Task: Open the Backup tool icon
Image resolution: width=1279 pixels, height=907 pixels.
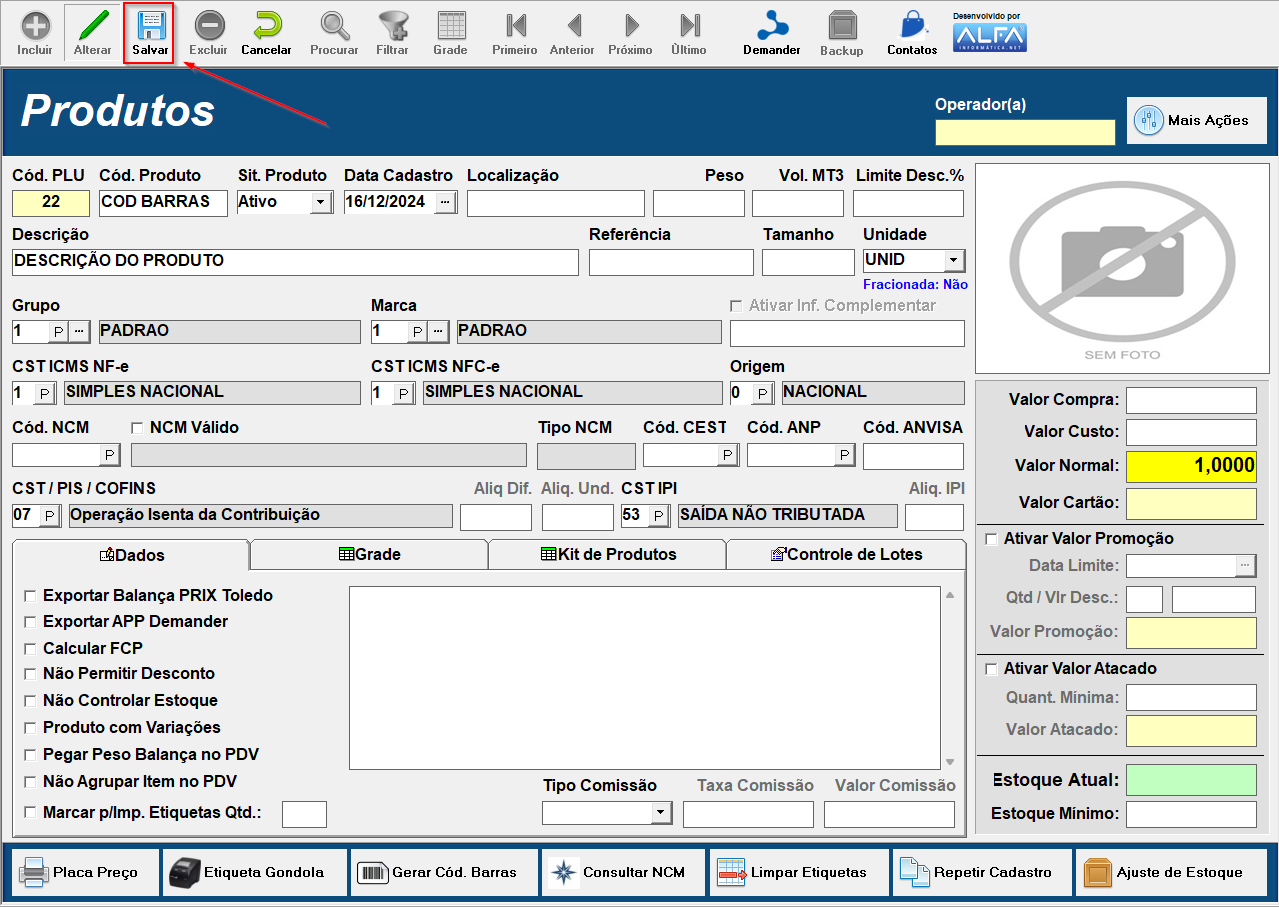Action: (842, 26)
